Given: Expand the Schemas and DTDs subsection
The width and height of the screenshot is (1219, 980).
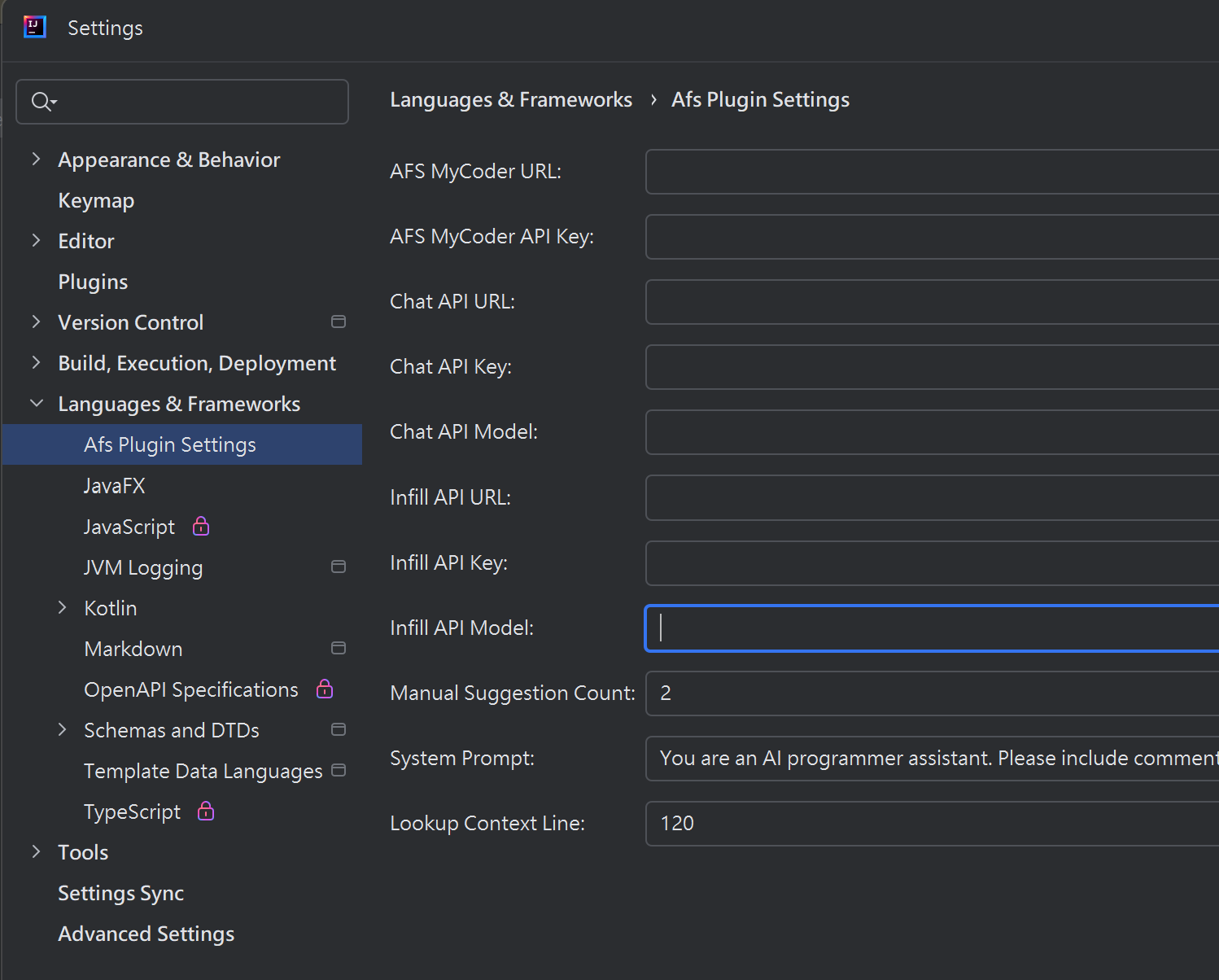Looking at the screenshot, I should click(62, 730).
